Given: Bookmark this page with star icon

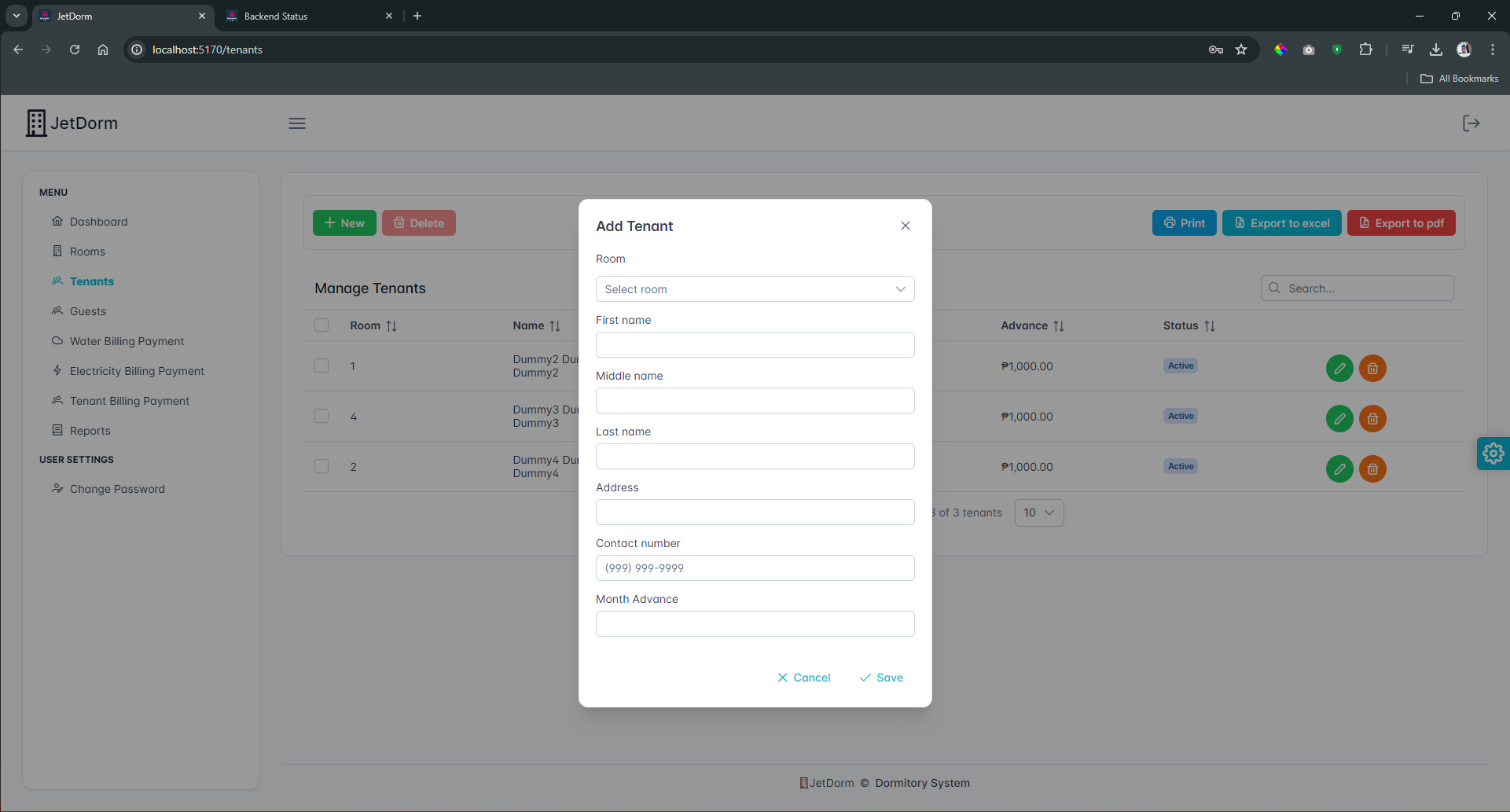Looking at the screenshot, I should [x=1241, y=50].
